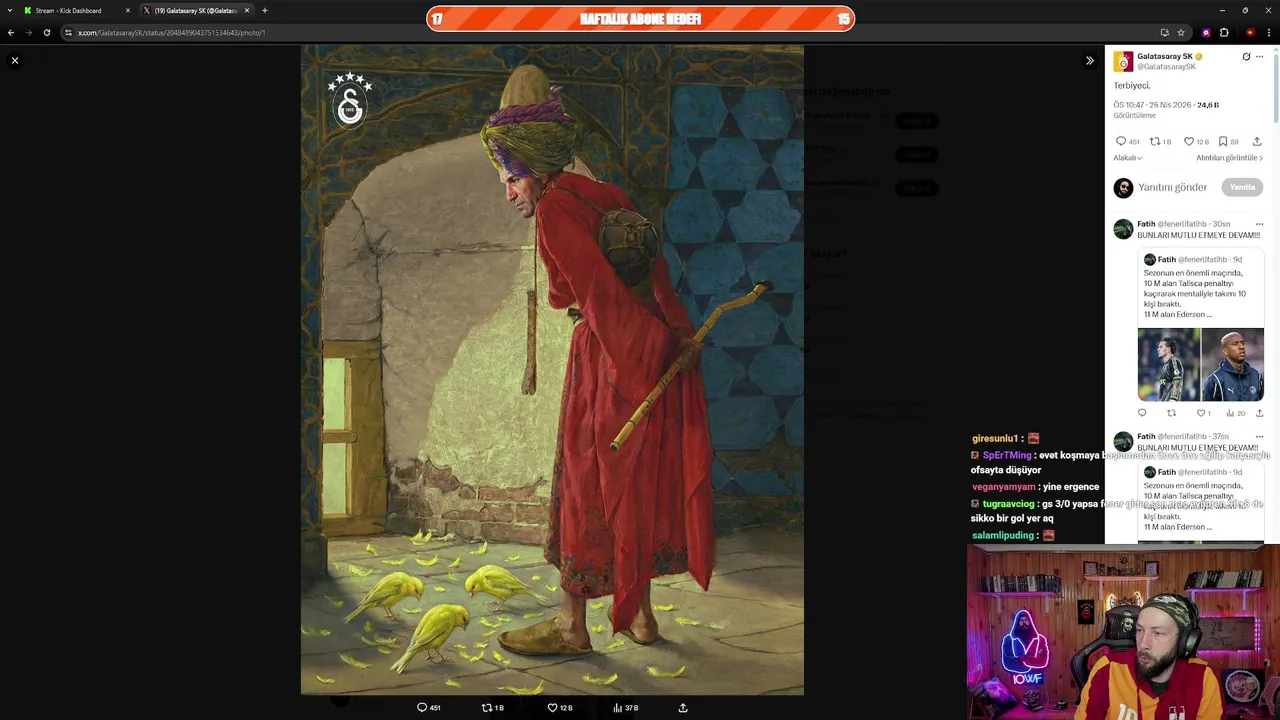The image size is (1280, 720).
Task: Share the first Fatih comment
Action: click(x=1259, y=413)
